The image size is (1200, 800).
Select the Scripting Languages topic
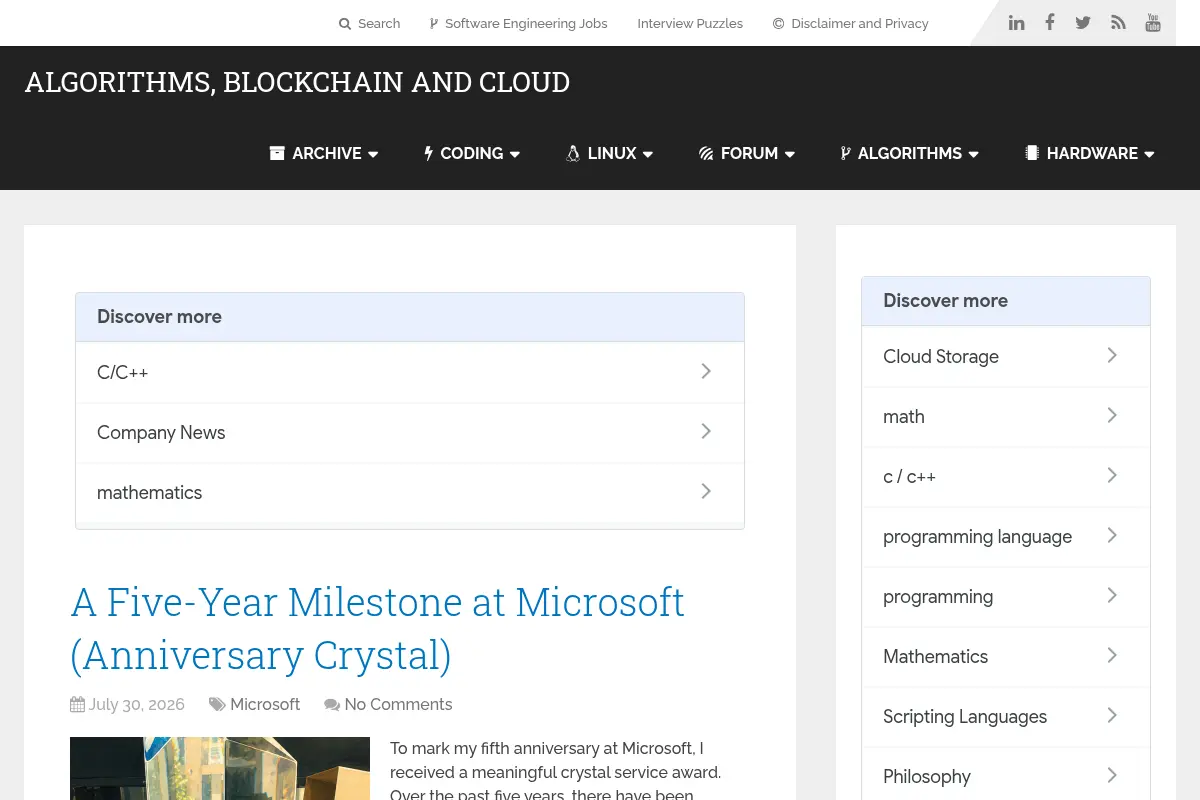pos(1006,716)
